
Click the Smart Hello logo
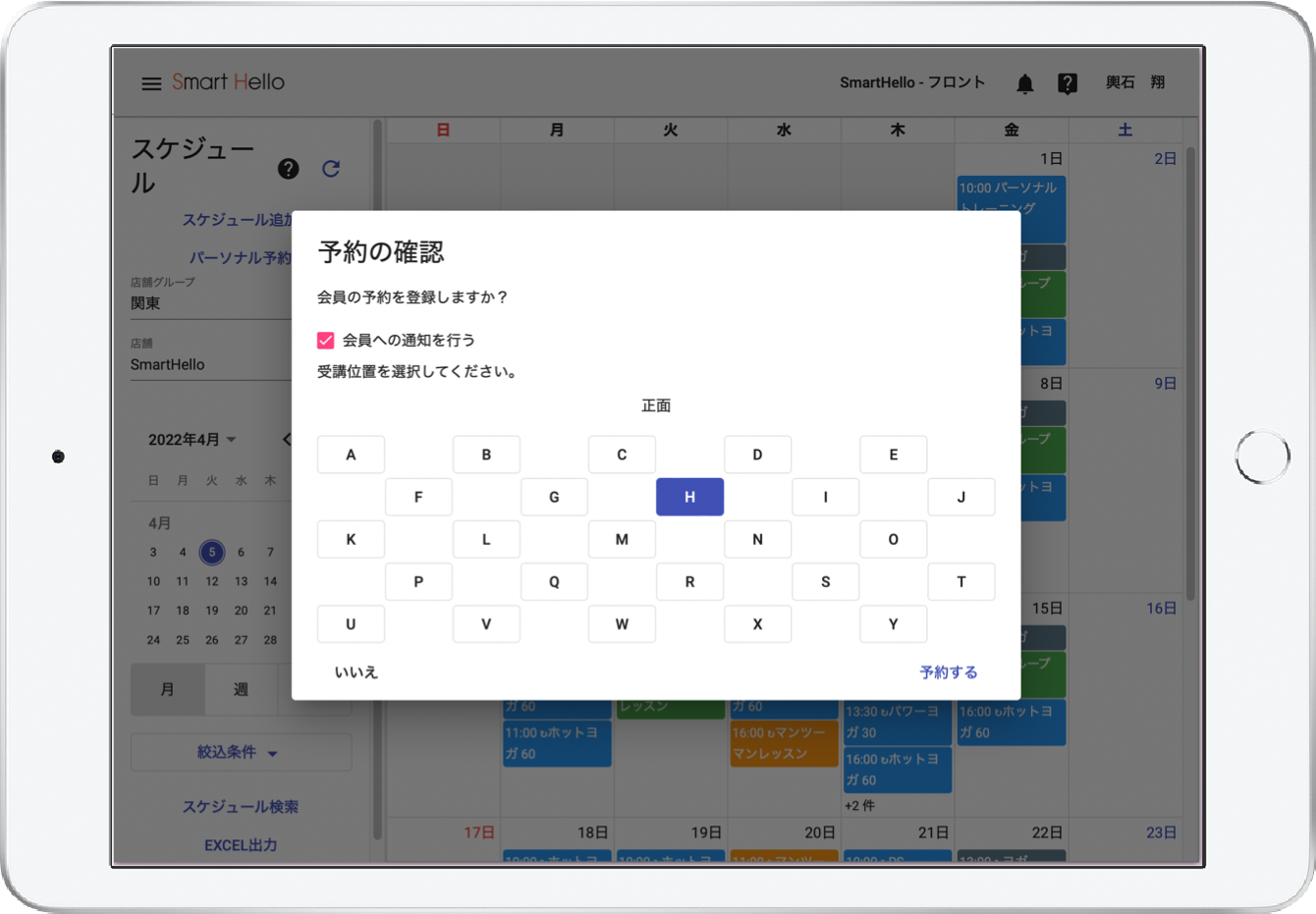pos(228,82)
